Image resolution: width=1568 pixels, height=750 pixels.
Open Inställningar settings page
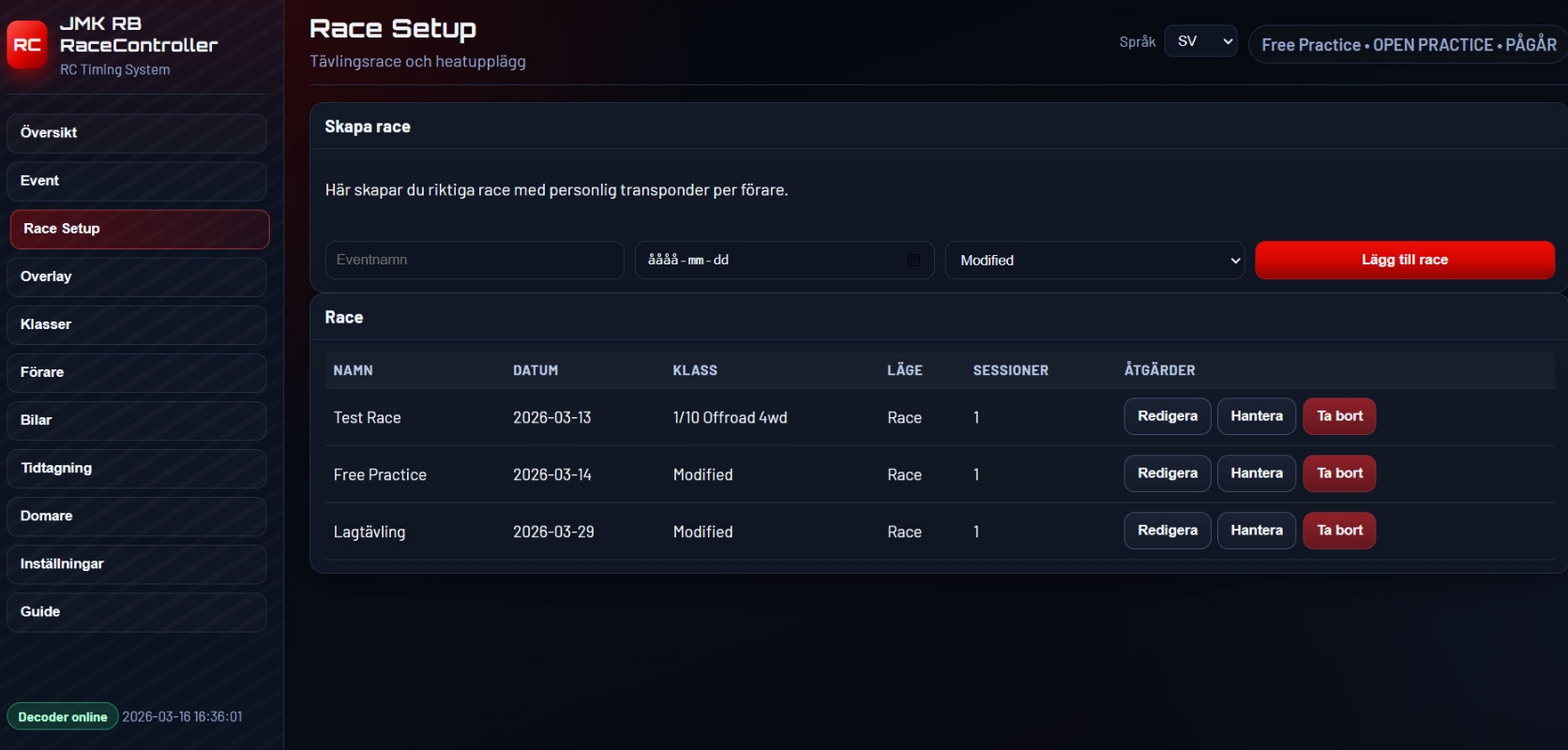[x=137, y=563]
